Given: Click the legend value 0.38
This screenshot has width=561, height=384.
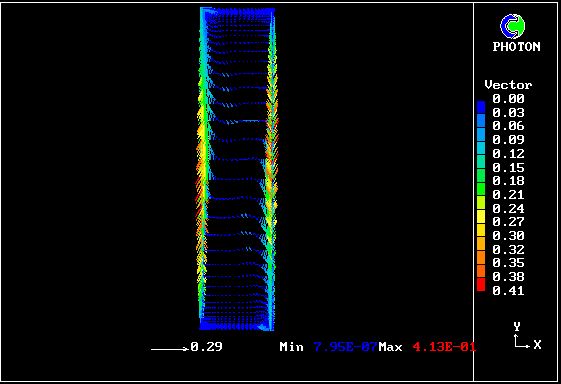Looking at the screenshot, I should (508, 277).
